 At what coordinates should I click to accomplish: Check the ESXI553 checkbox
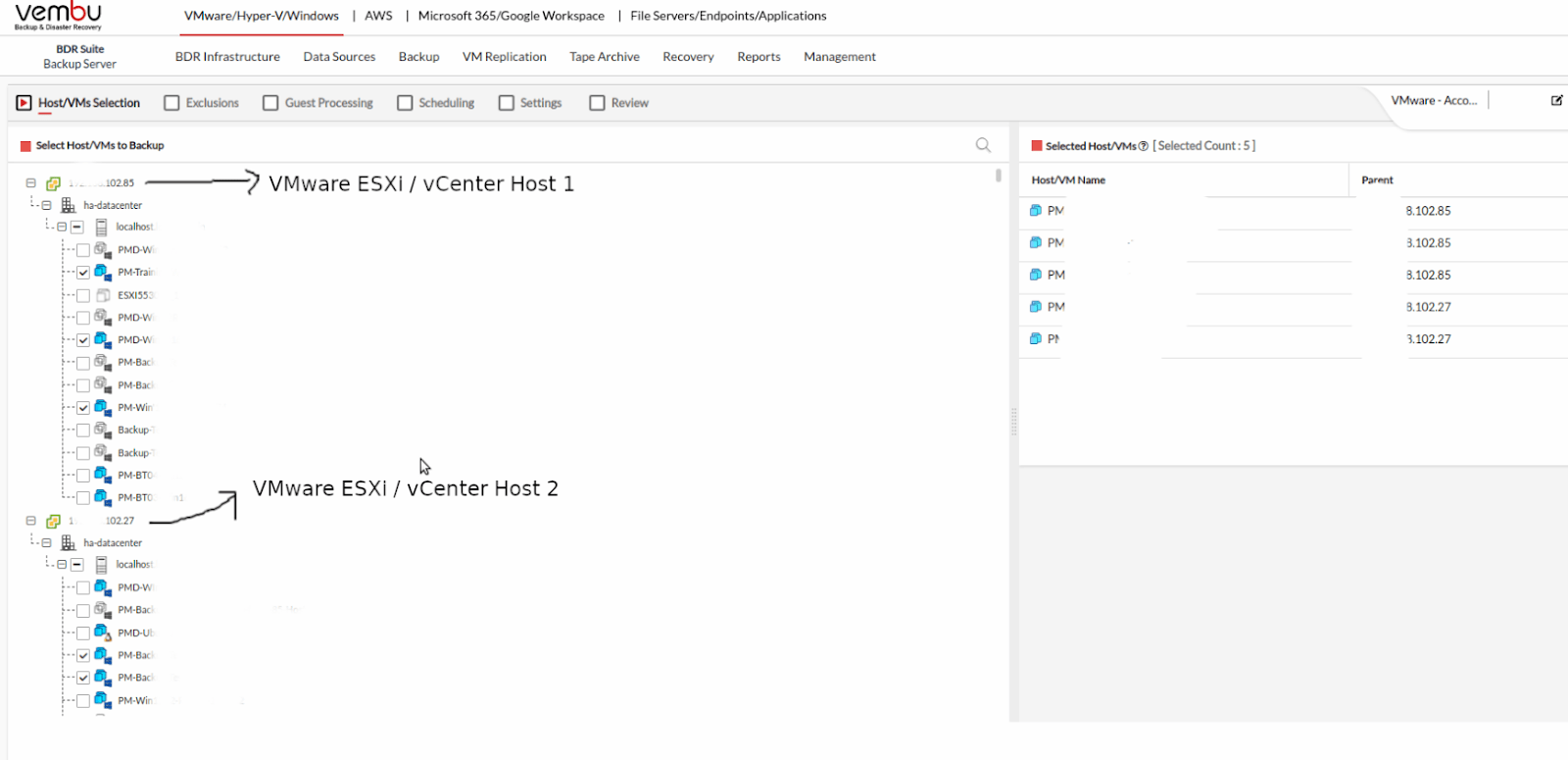(x=83, y=295)
